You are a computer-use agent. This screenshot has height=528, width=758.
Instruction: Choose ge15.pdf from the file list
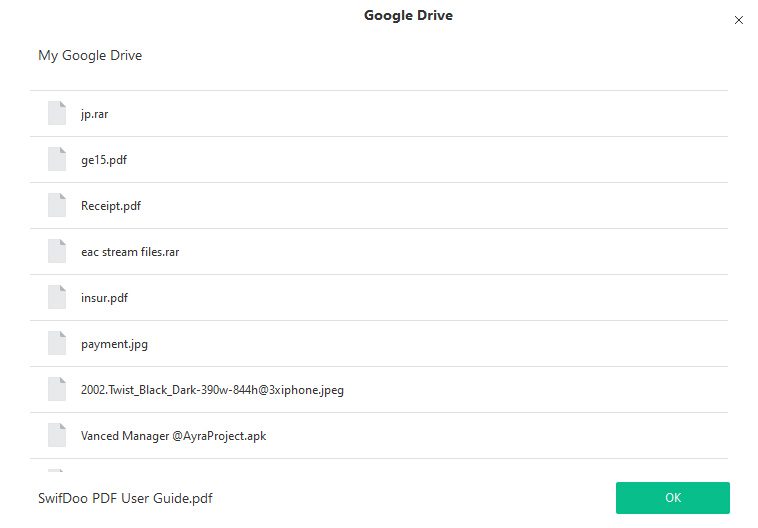click(x=104, y=160)
